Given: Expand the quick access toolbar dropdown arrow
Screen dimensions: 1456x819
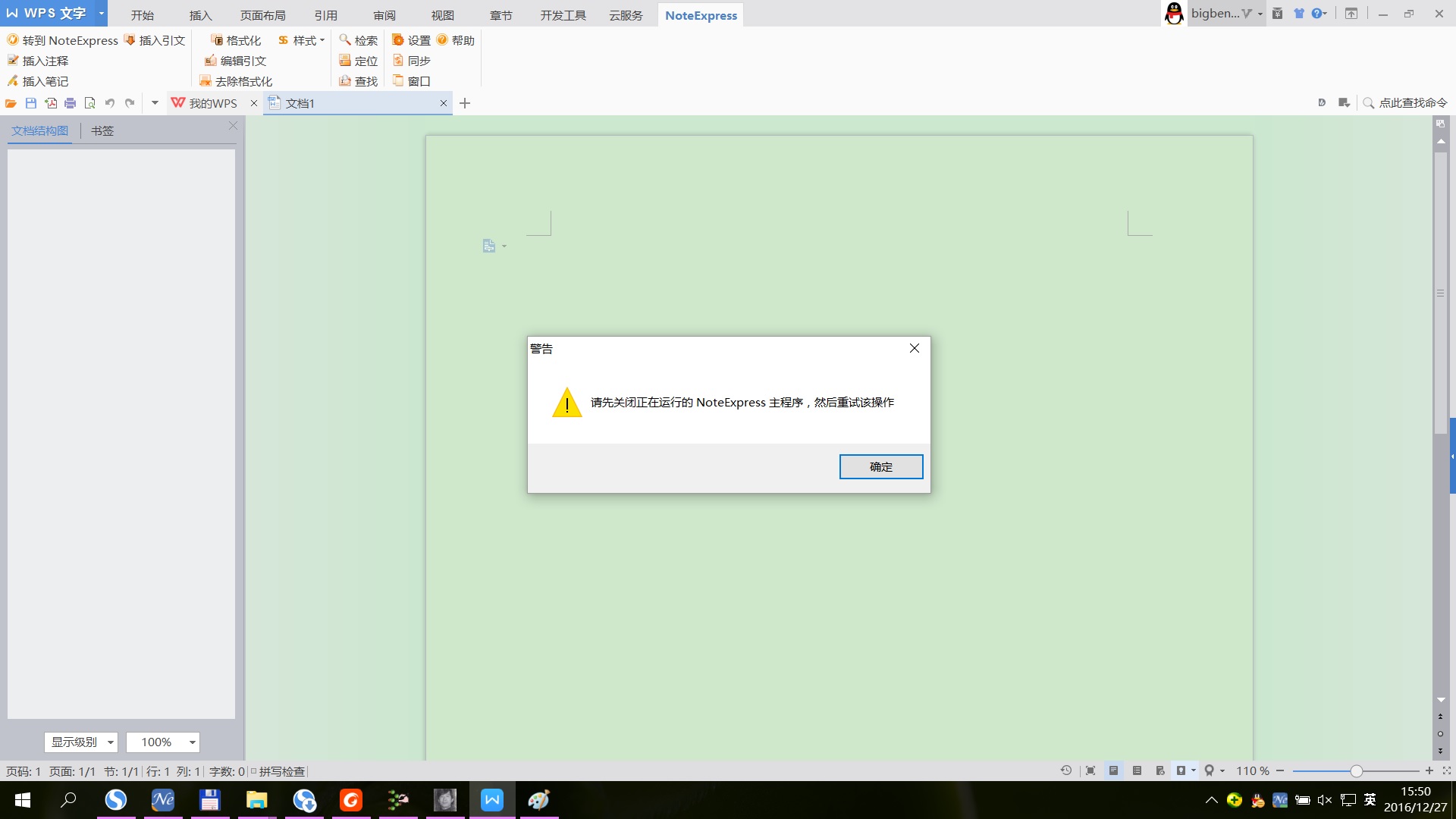Looking at the screenshot, I should [x=155, y=103].
